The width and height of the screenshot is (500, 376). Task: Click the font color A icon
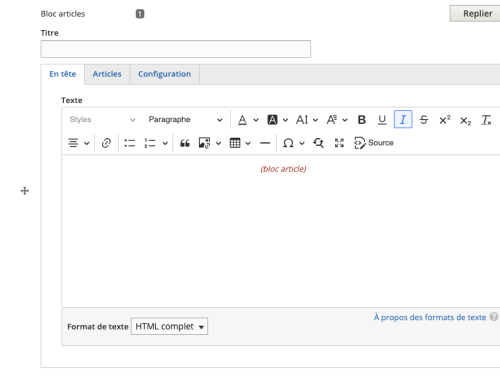pos(242,120)
